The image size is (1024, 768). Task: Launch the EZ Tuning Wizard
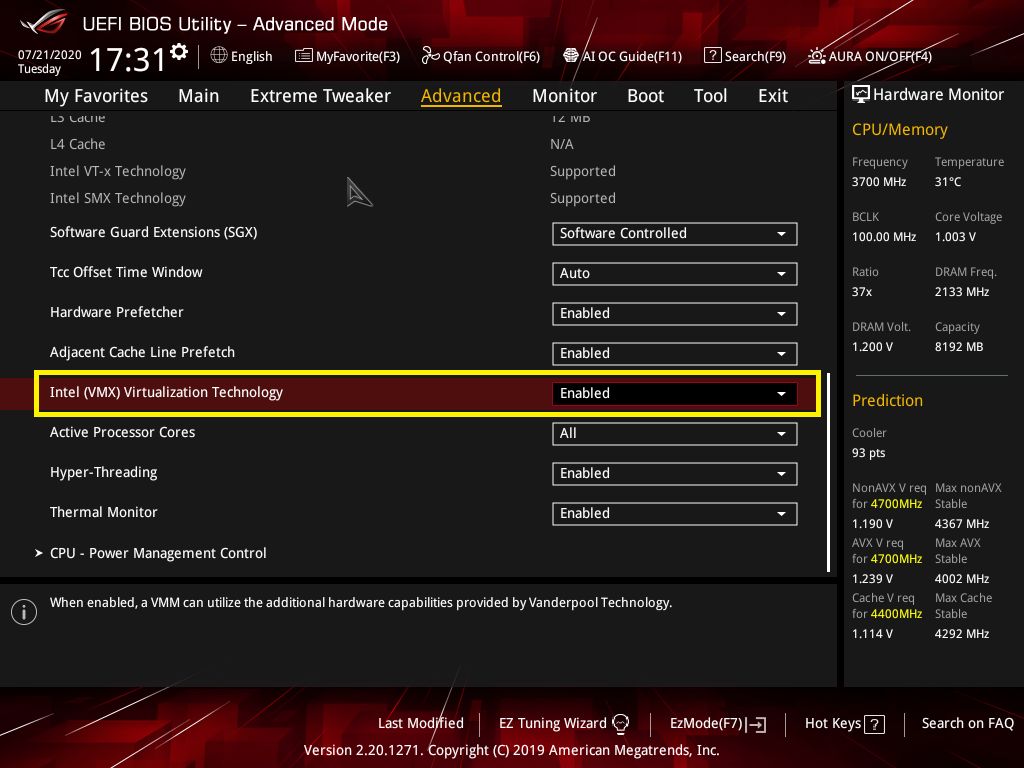(553, 723)
